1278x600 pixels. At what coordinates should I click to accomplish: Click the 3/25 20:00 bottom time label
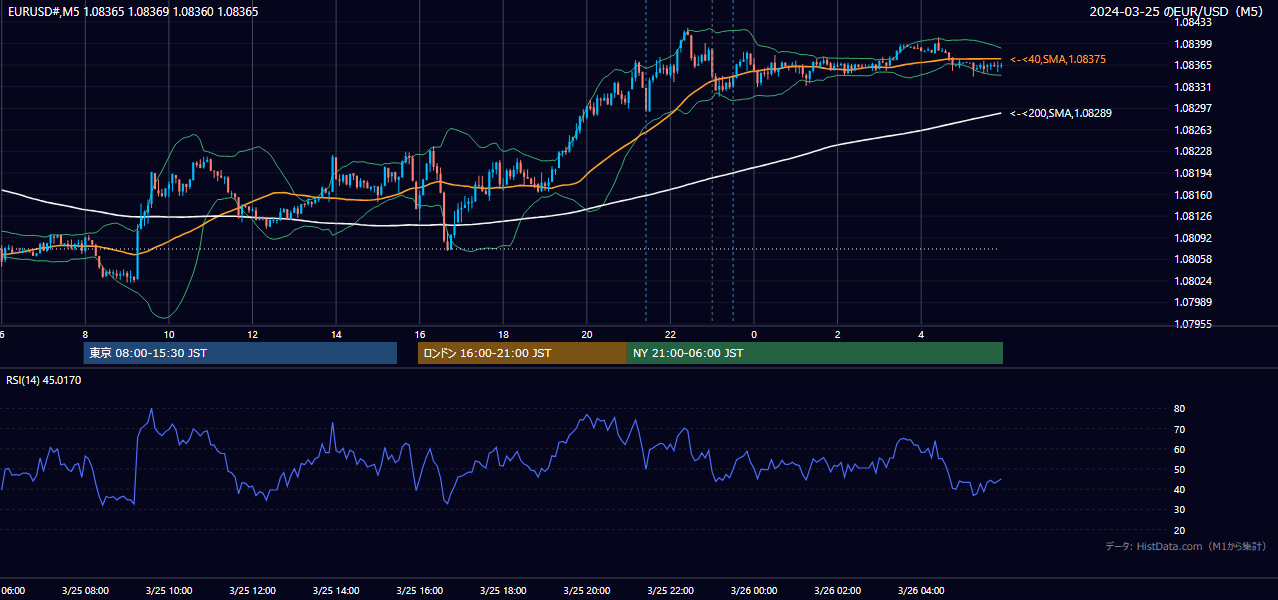[587, 591]
